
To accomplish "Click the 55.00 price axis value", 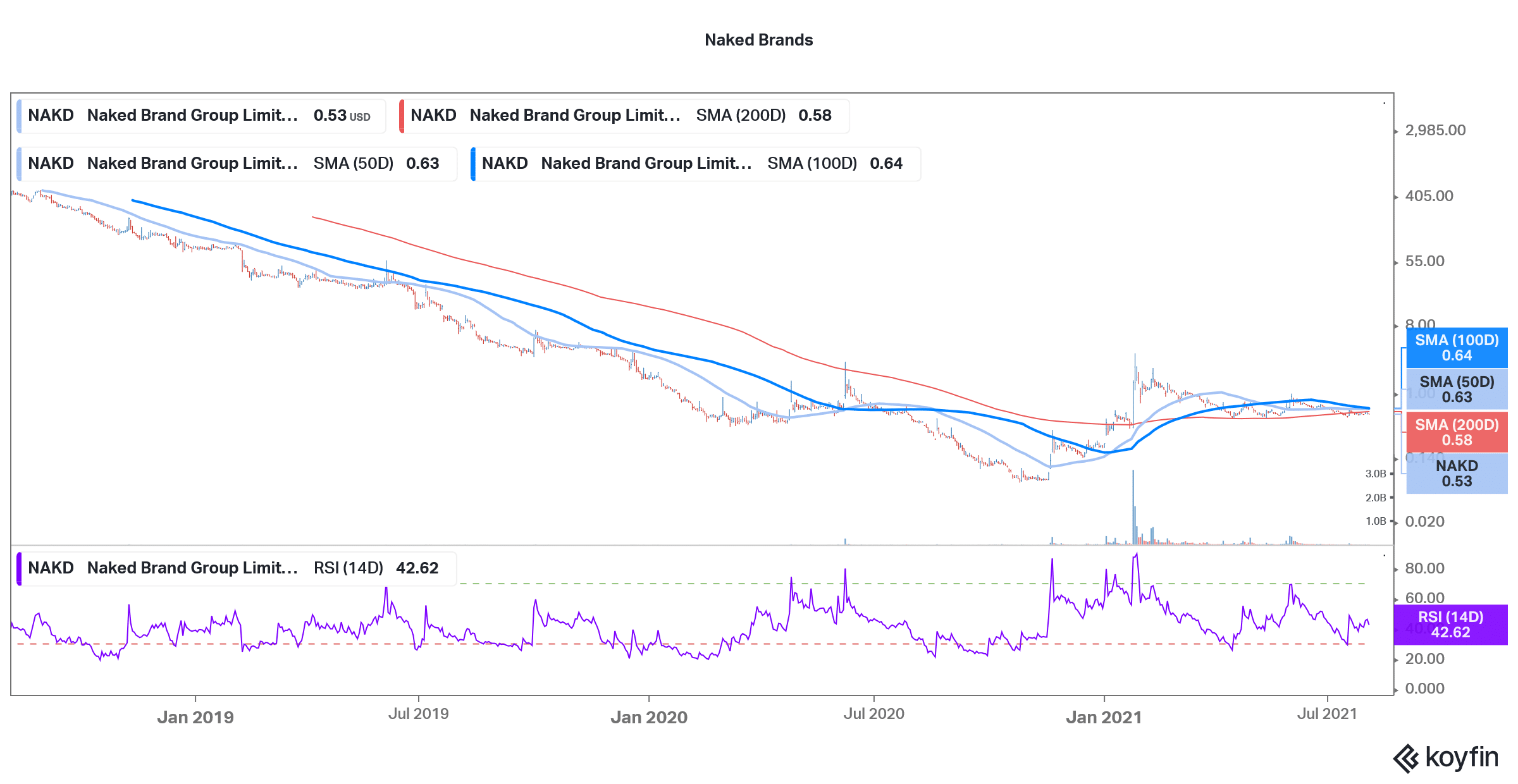I will click(x=1425, y=261).
